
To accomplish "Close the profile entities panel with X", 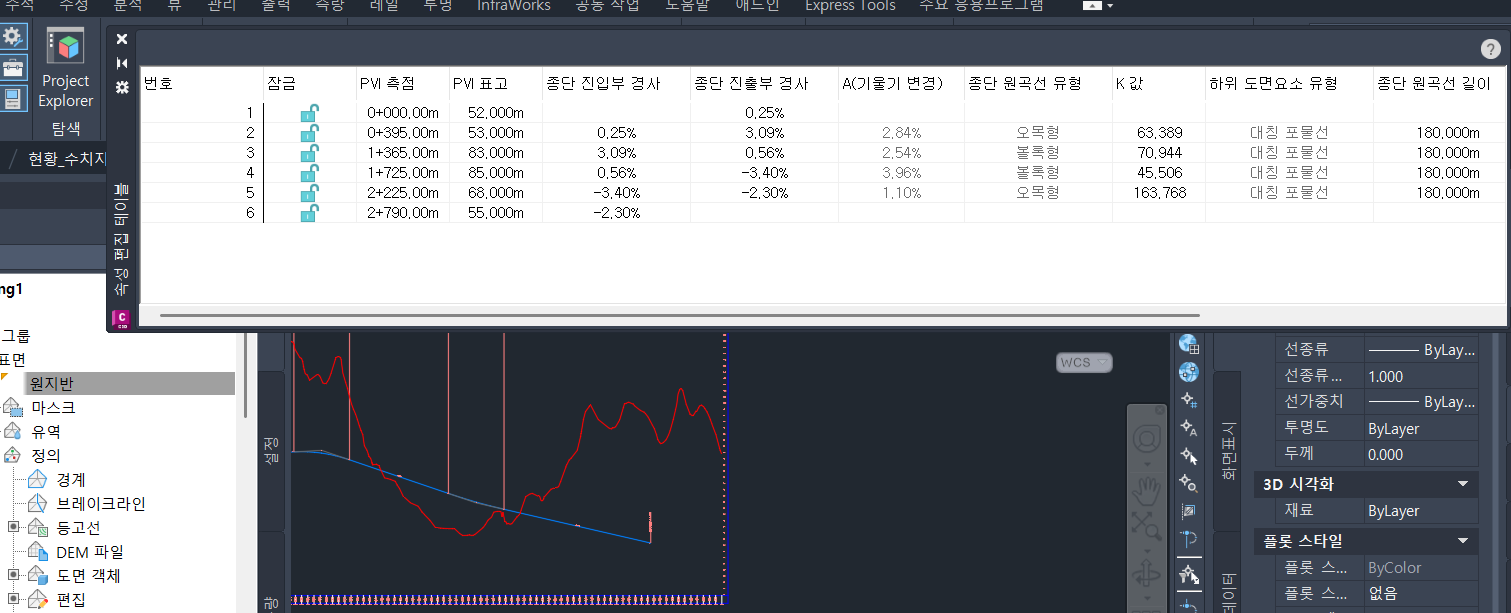I will [x=122, y=39].
